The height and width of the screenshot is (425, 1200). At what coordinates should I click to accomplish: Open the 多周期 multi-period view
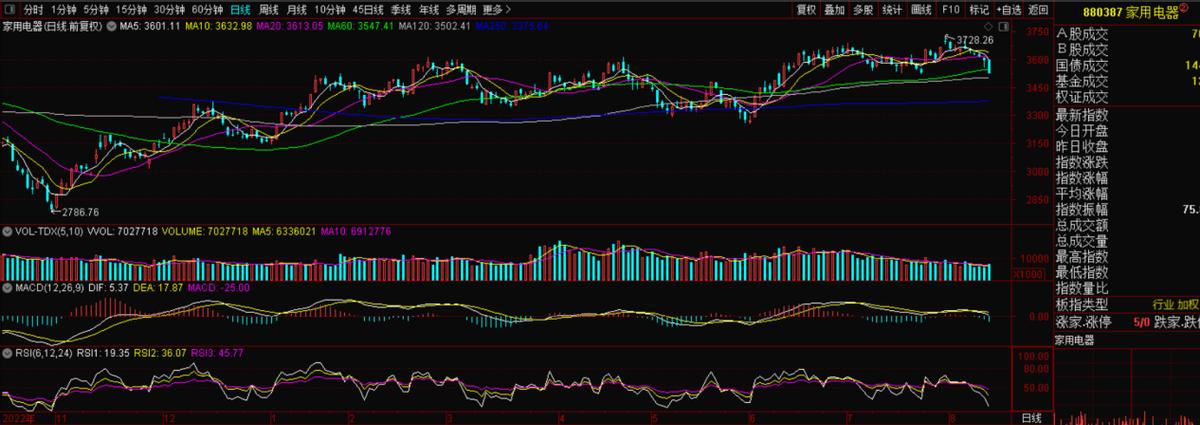[x=461, y=9]
